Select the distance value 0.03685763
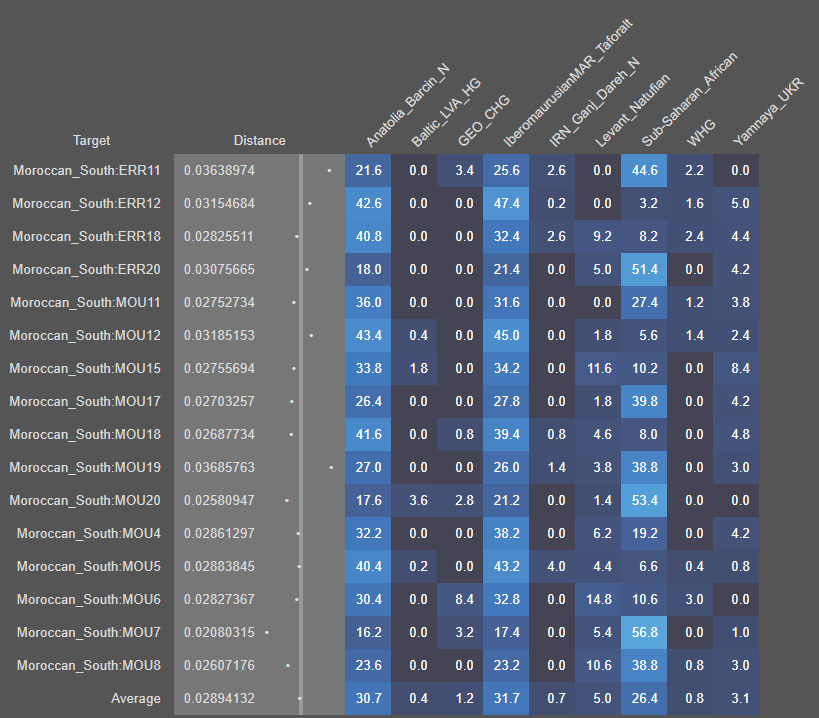This screenshot has width=819, height=718. click(x=219, y=468)
